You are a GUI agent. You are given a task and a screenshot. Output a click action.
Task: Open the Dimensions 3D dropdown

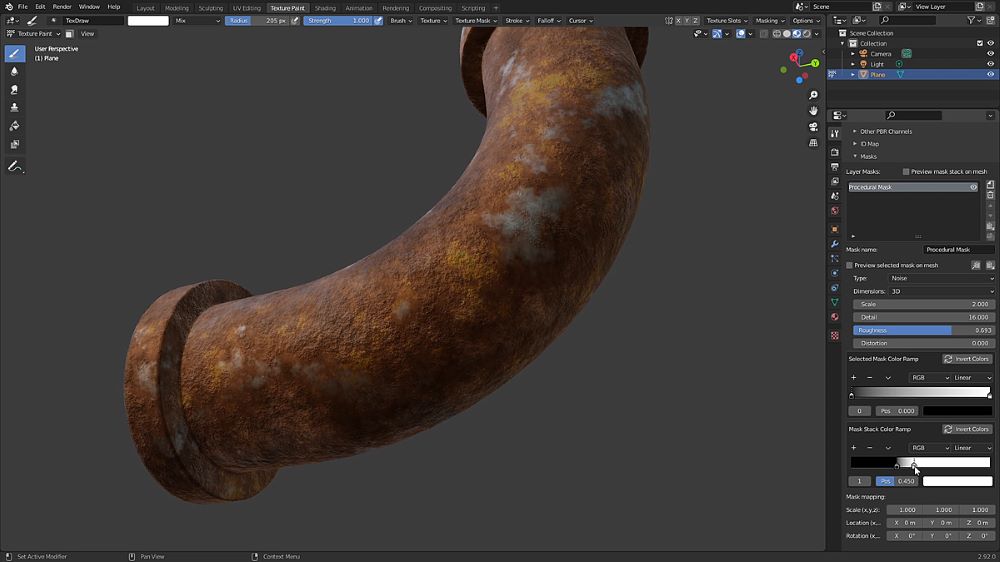(x=941, y=292)
